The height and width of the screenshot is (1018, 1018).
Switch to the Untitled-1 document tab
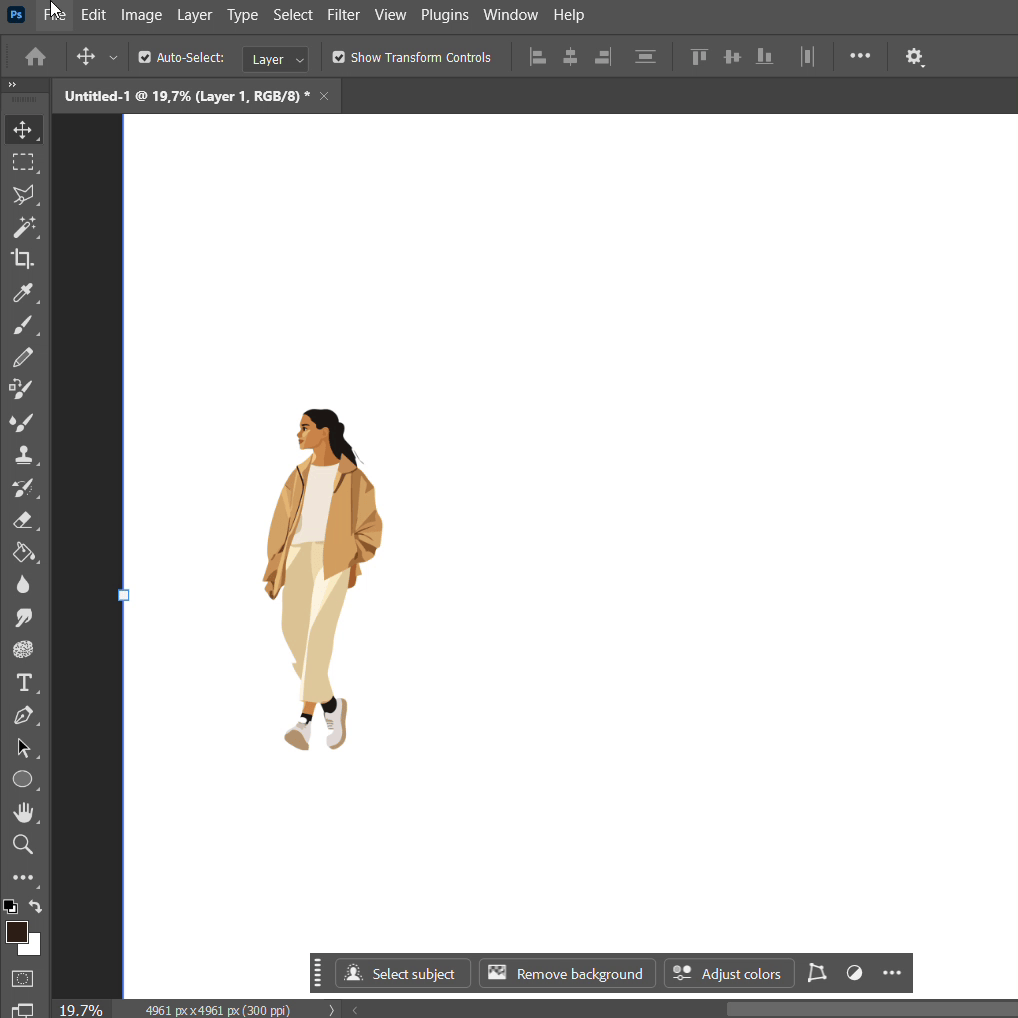187,96
